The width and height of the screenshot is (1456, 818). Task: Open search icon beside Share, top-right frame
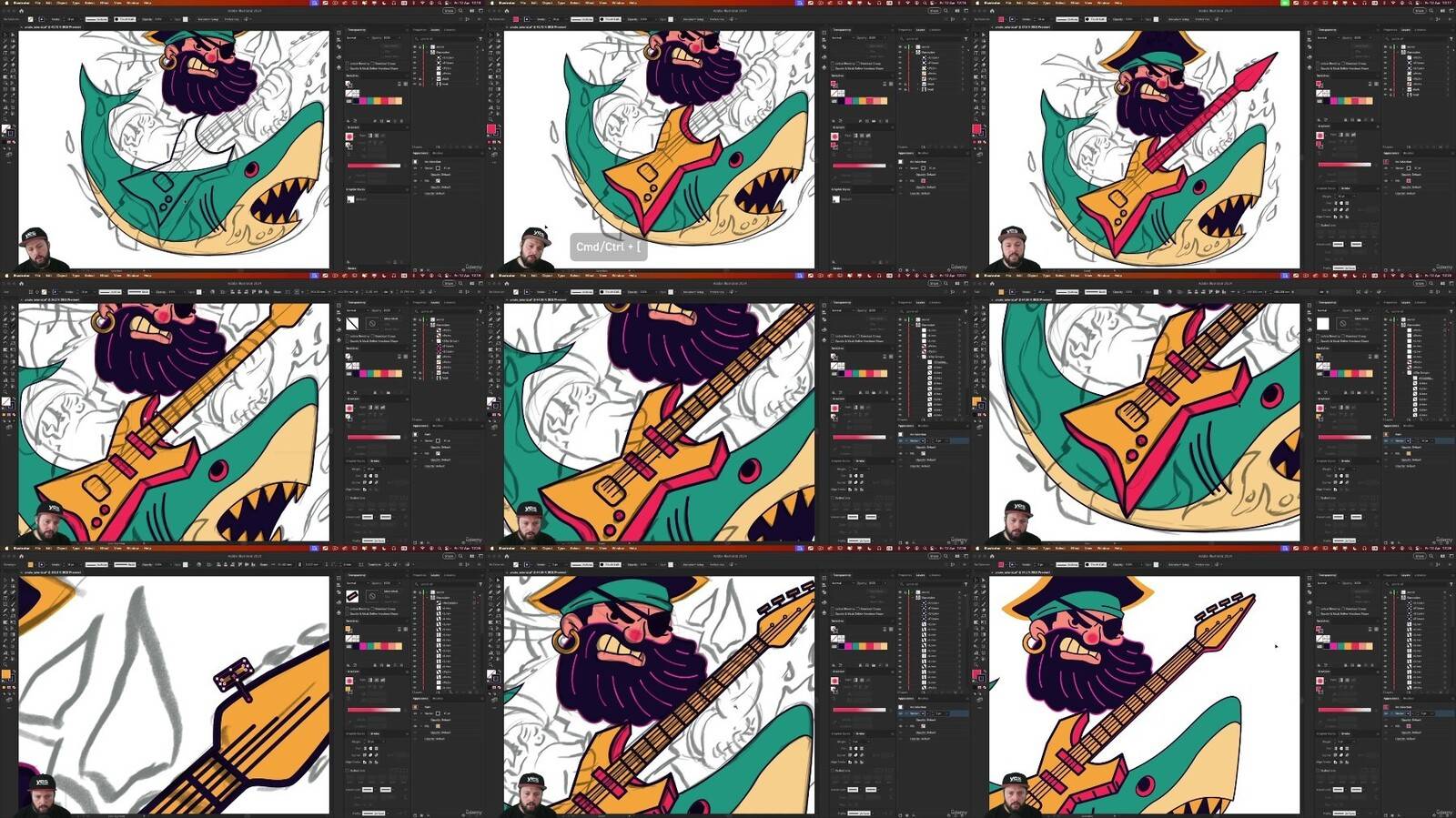click(x=1431, y=11)
